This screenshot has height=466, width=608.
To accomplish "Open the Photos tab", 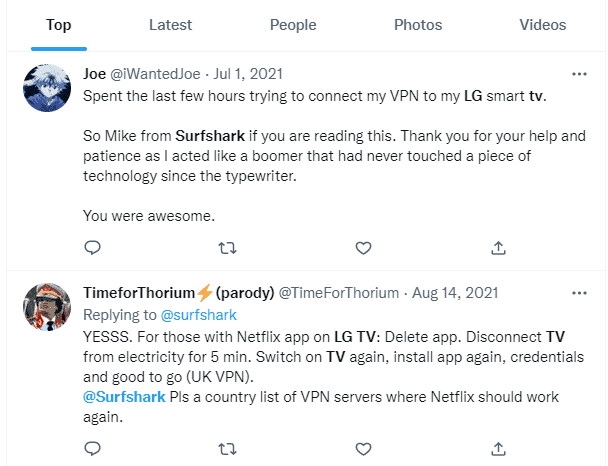I will point(418,25).
